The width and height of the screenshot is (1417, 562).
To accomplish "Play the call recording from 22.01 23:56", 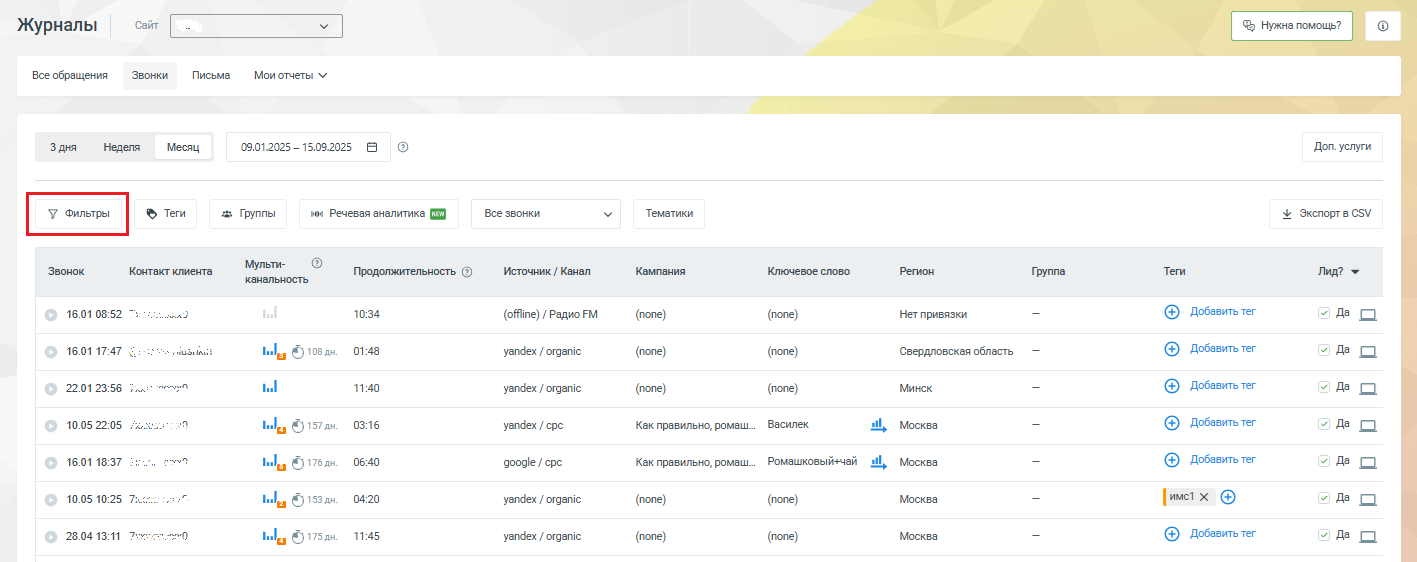I will coord(51,389).
